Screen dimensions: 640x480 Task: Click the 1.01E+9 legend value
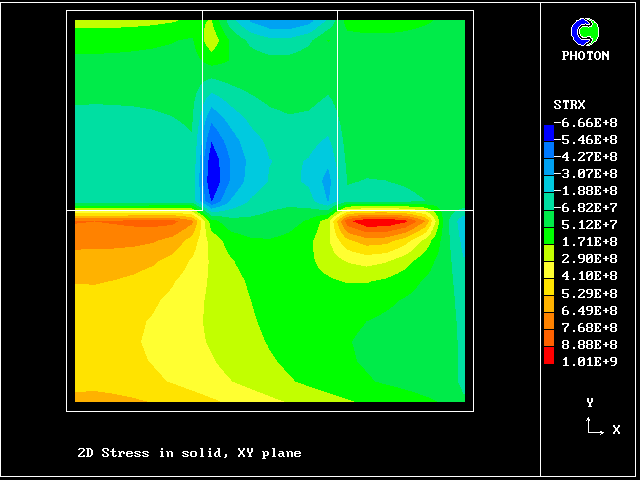[592, 360]
